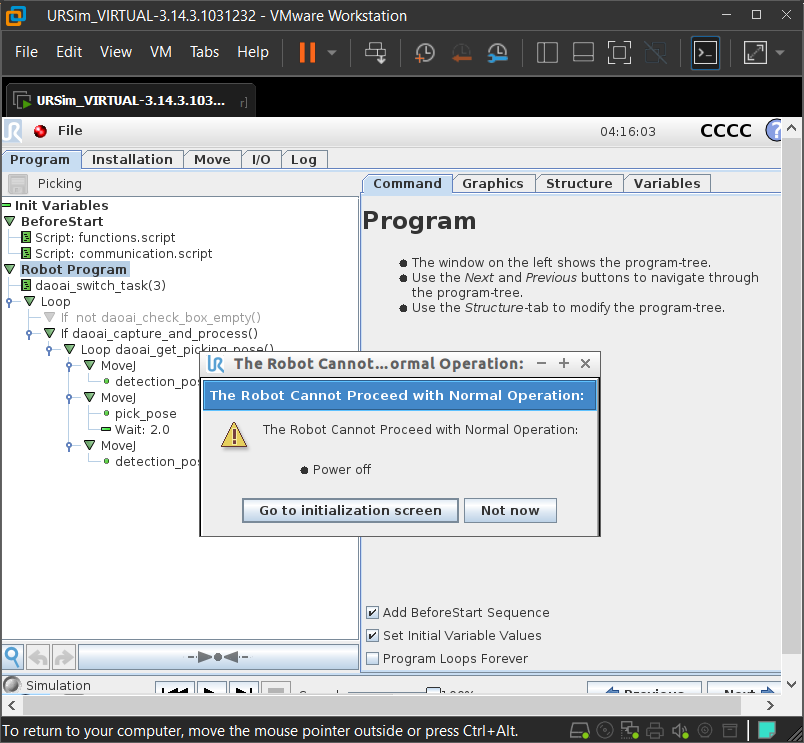
Task: Take a VM snapshot
Action: [x=425, y=52]
